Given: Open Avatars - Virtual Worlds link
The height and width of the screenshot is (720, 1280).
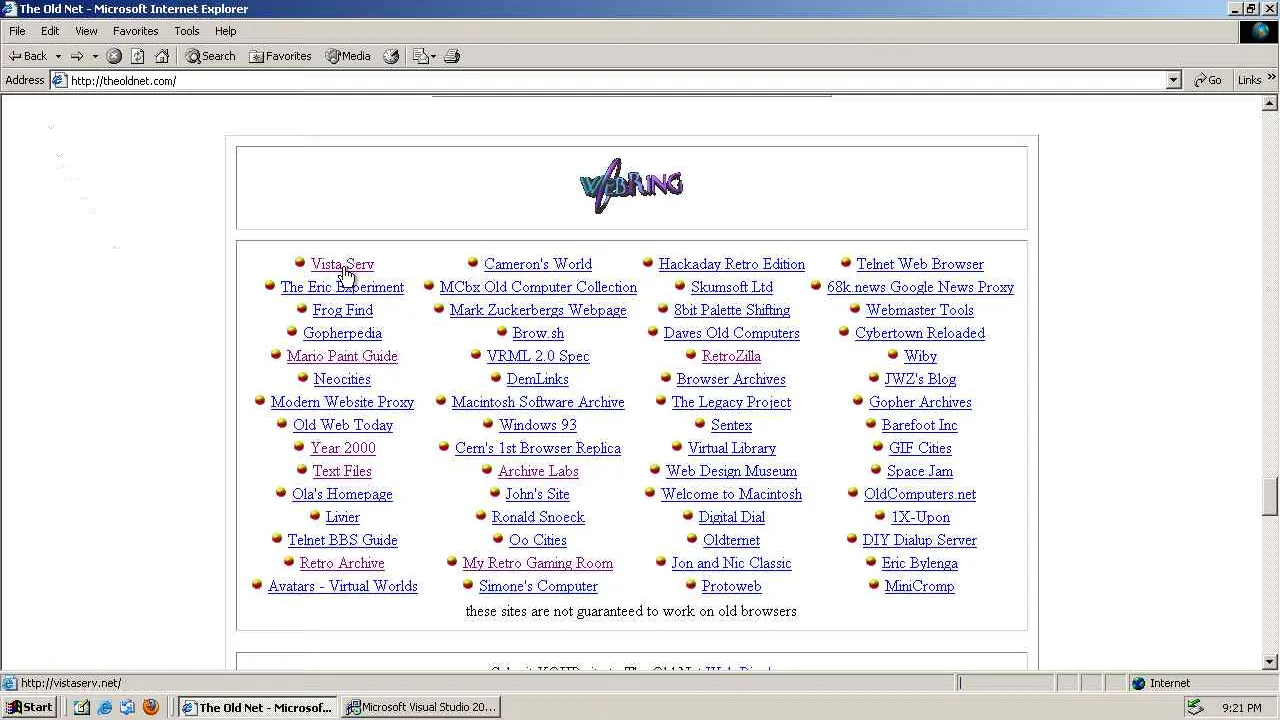Looking at the screenshot, I should [343, 586].
